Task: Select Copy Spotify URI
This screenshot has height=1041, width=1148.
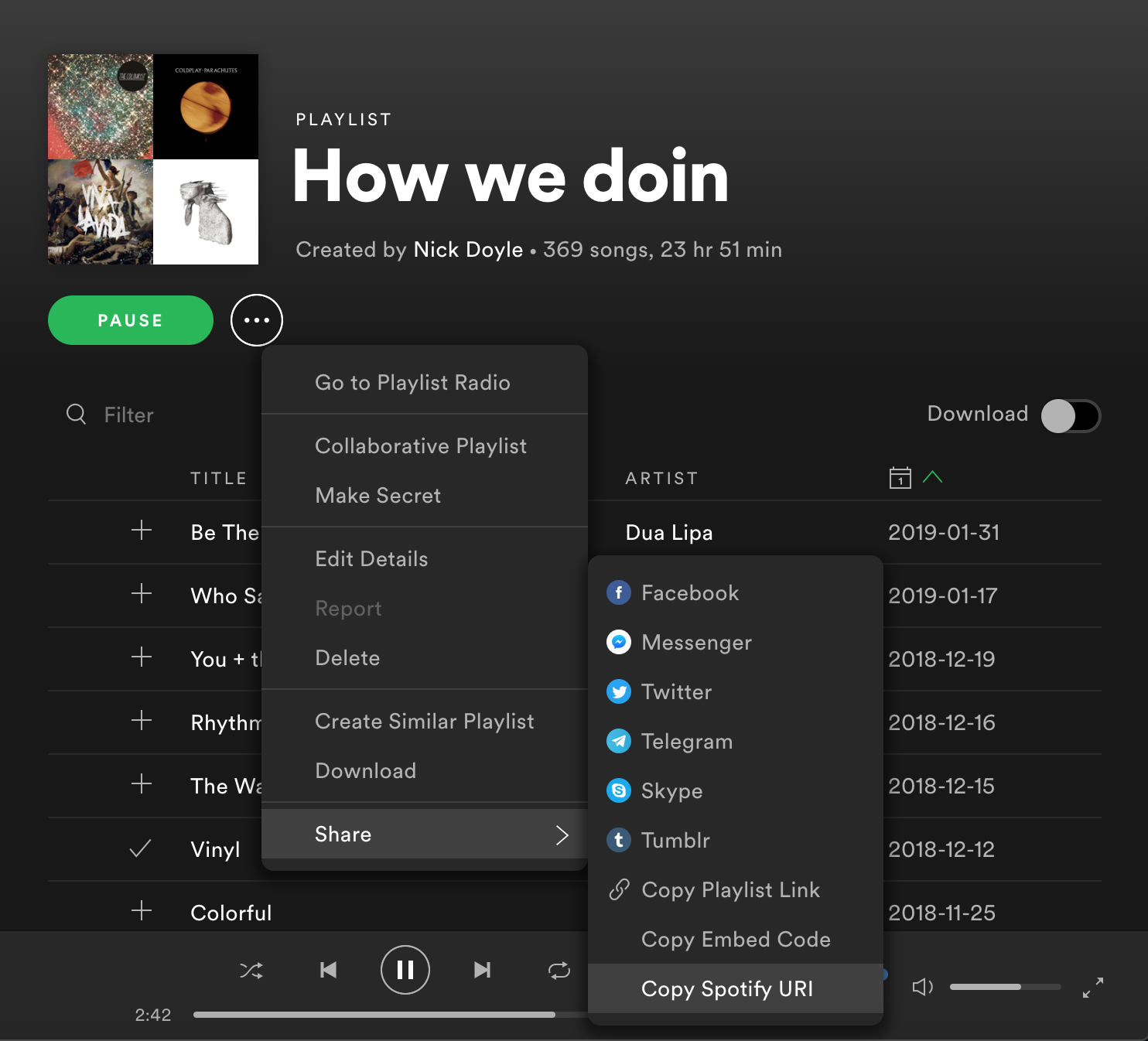Action: click(x=727, y=988)
